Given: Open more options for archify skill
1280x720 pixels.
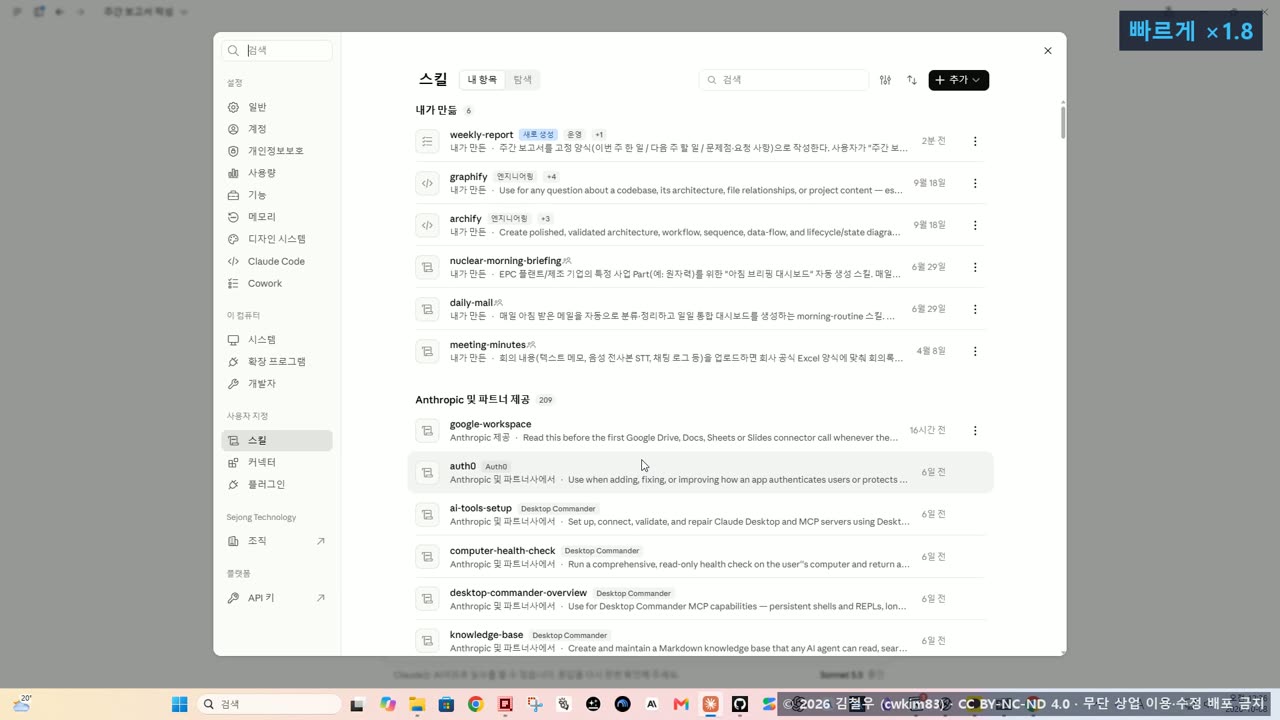Looking at the screenshot, I should point(975,225).
